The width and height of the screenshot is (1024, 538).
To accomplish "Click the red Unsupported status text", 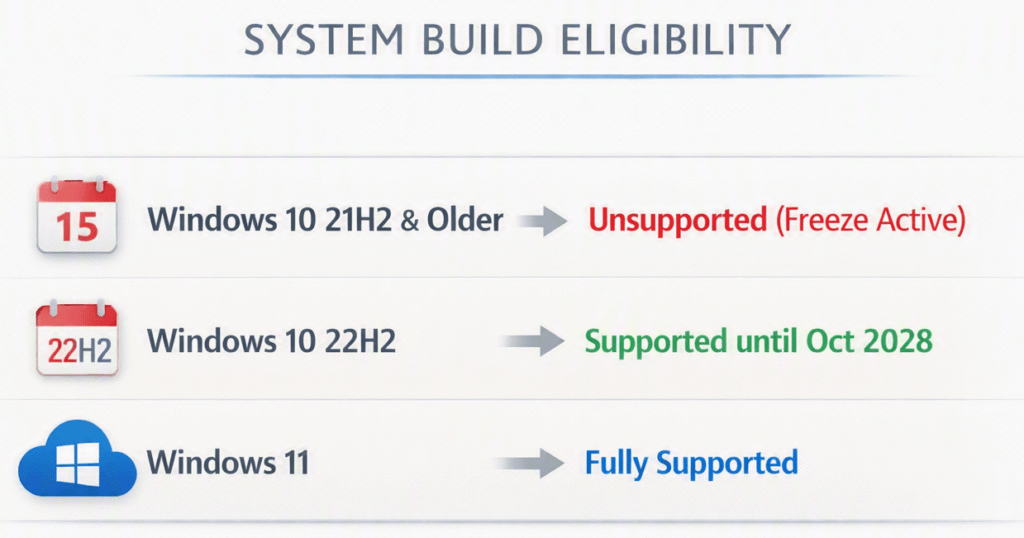I will coord(677,220).
